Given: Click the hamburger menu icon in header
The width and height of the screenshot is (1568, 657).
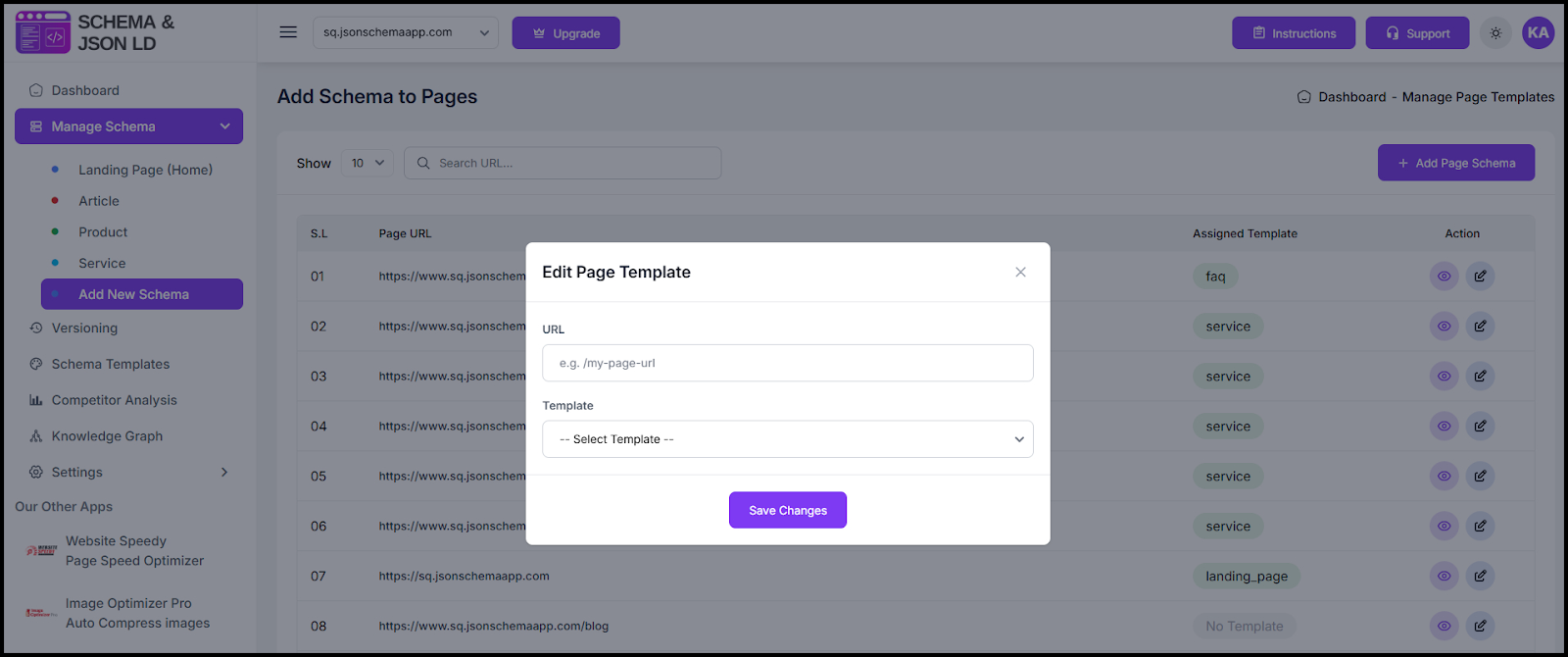Looking at the screenshot, I should click(288, 32).
